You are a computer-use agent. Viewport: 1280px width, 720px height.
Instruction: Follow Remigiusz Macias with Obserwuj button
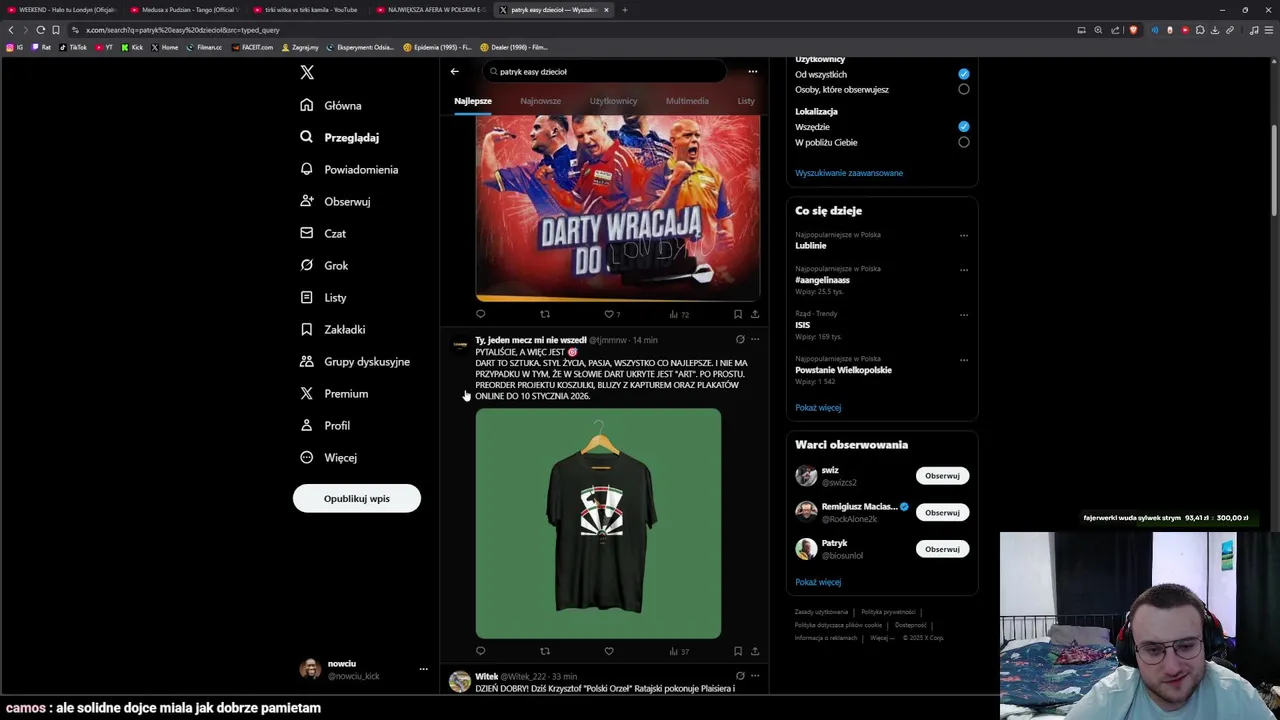pos(942,512)
